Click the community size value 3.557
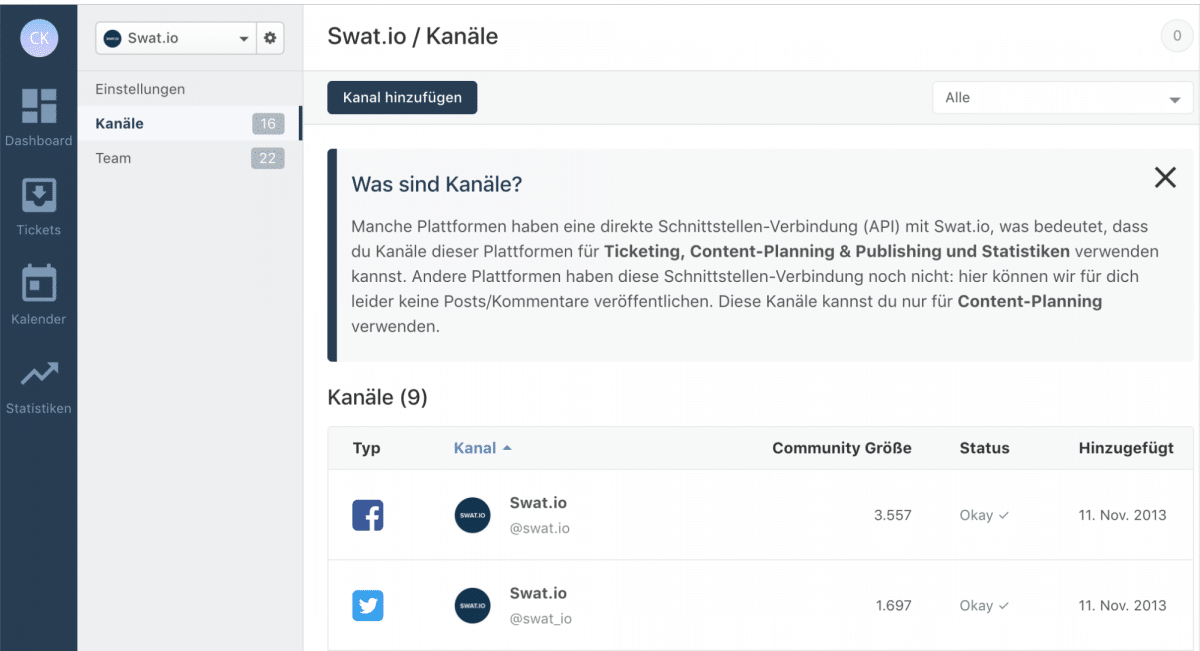The height and width of the screenshot is (651, 1200). (x=893, y=515)
